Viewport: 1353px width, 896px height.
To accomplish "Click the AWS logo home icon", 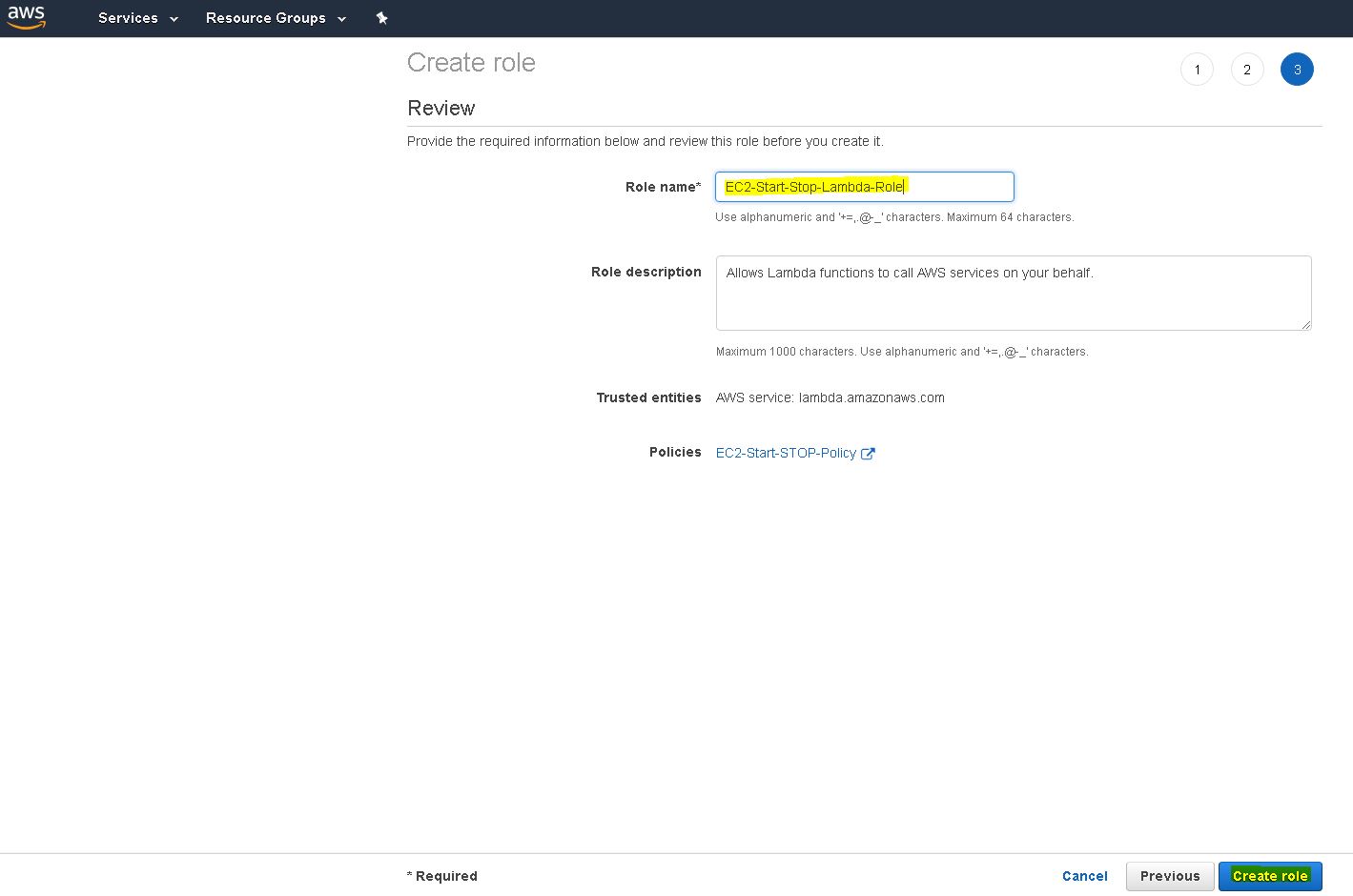I will (27, 17).
